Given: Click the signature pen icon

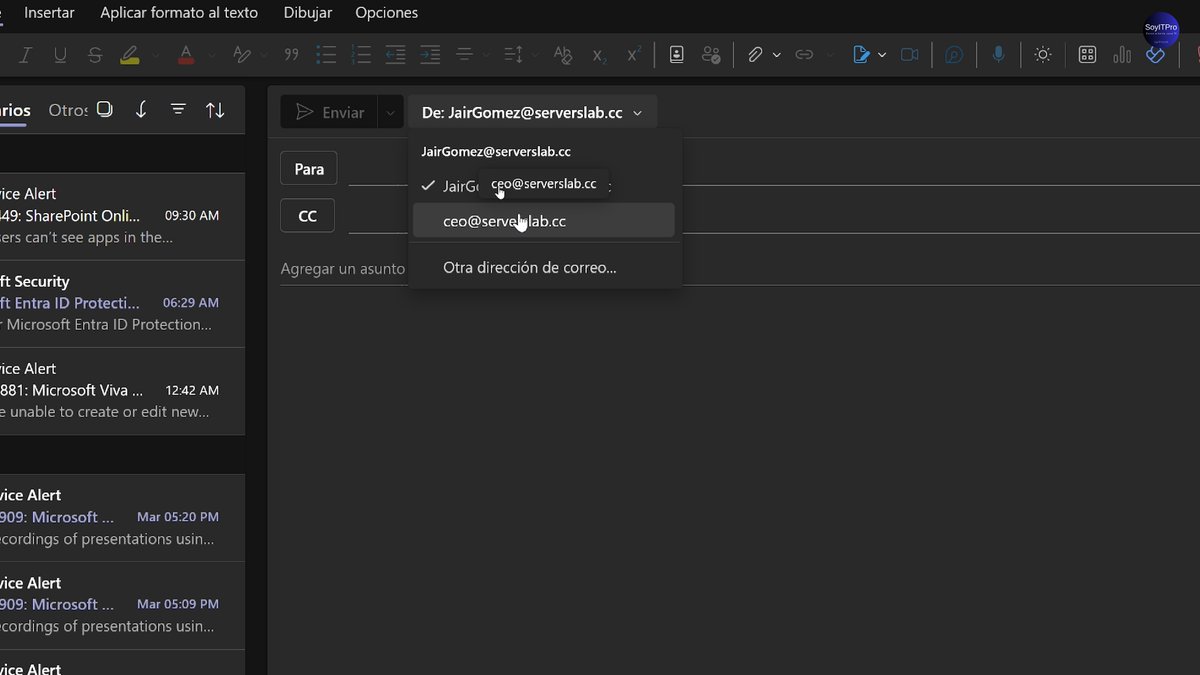Looking at the screenshot, I should (x=861, y=55).
